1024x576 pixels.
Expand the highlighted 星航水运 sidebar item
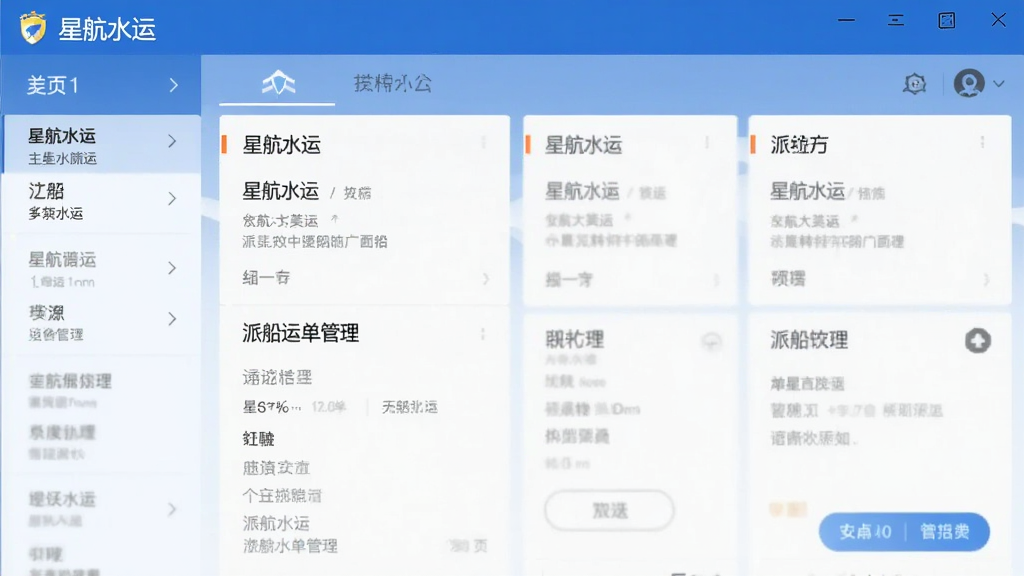tap(172, 141)
